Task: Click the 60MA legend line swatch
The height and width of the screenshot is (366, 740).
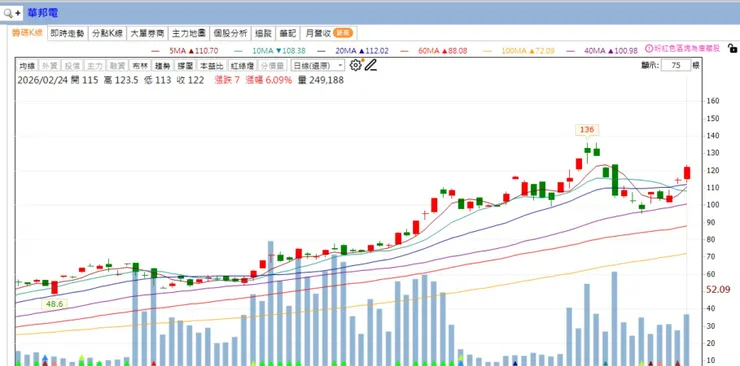Action: coord(405,51)
